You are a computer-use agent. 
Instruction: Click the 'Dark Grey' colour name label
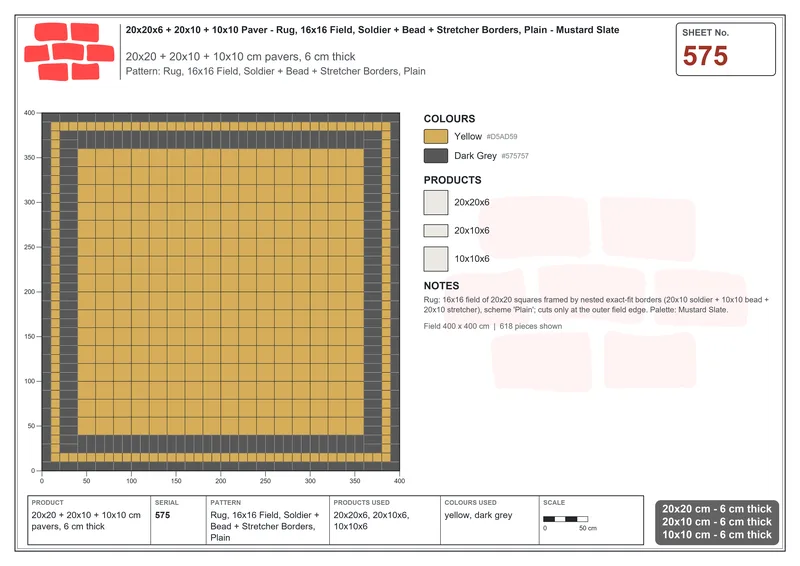tap(476, 156)
